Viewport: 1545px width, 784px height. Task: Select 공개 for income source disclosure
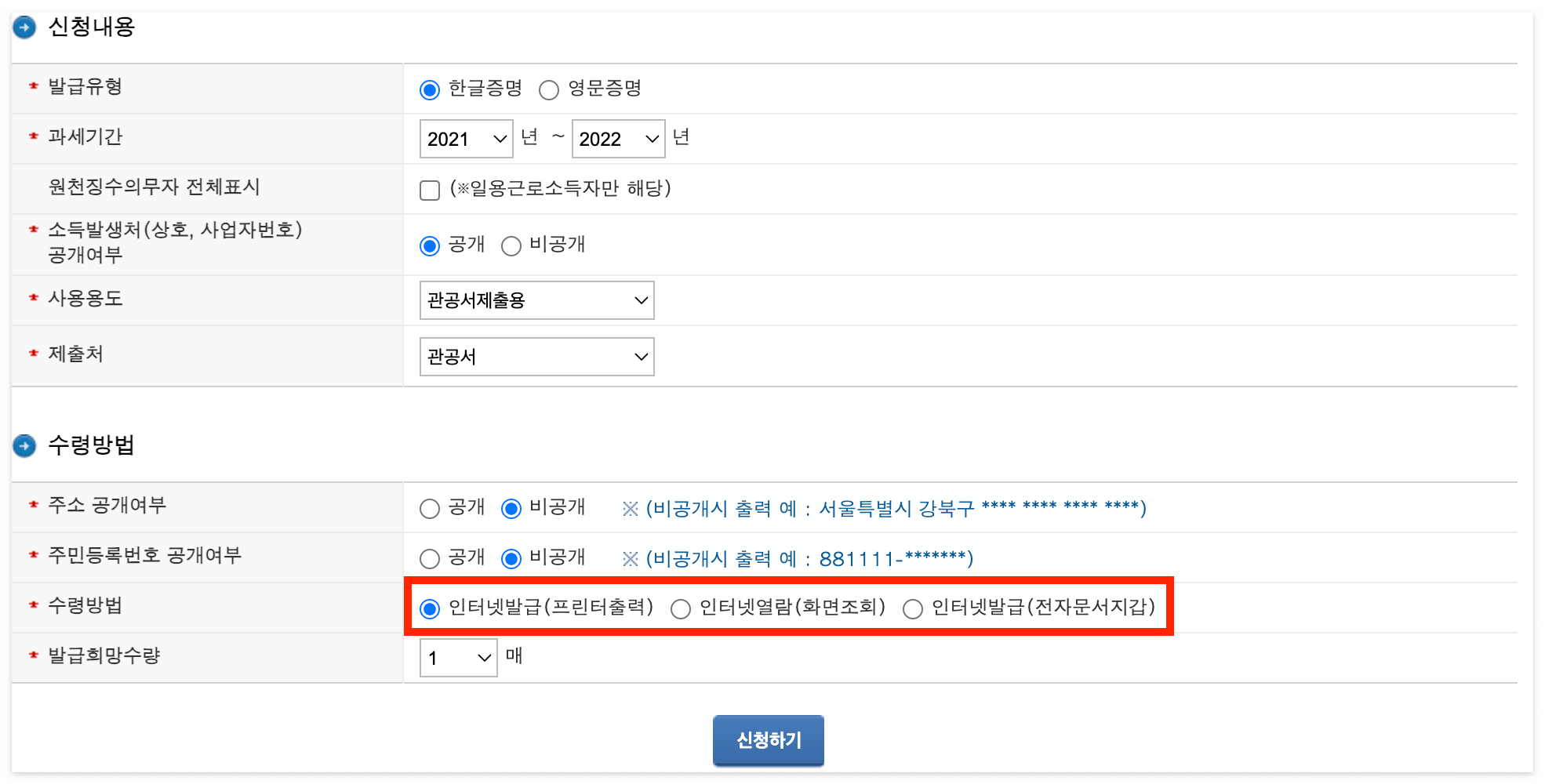point(429,245)
